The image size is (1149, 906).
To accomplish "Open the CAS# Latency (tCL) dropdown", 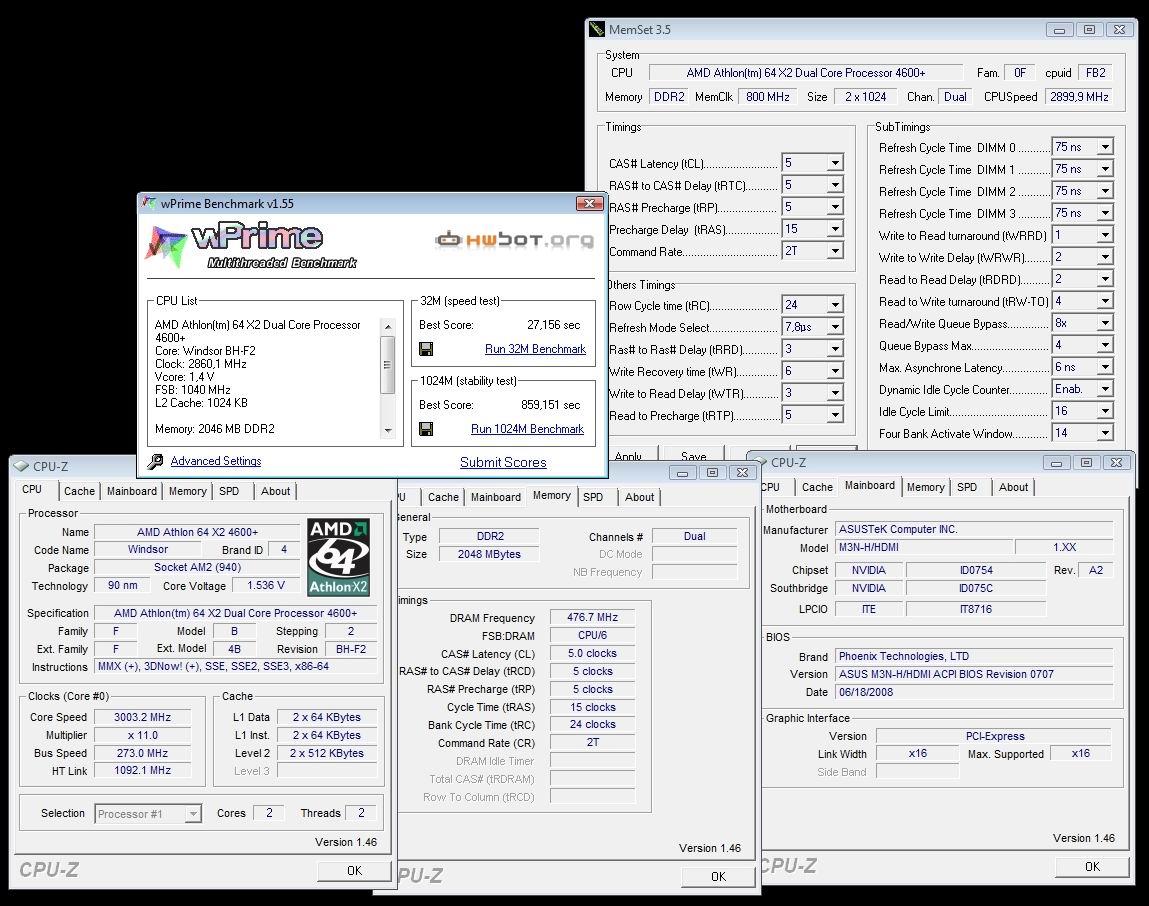I will click(x=835, y=163).
